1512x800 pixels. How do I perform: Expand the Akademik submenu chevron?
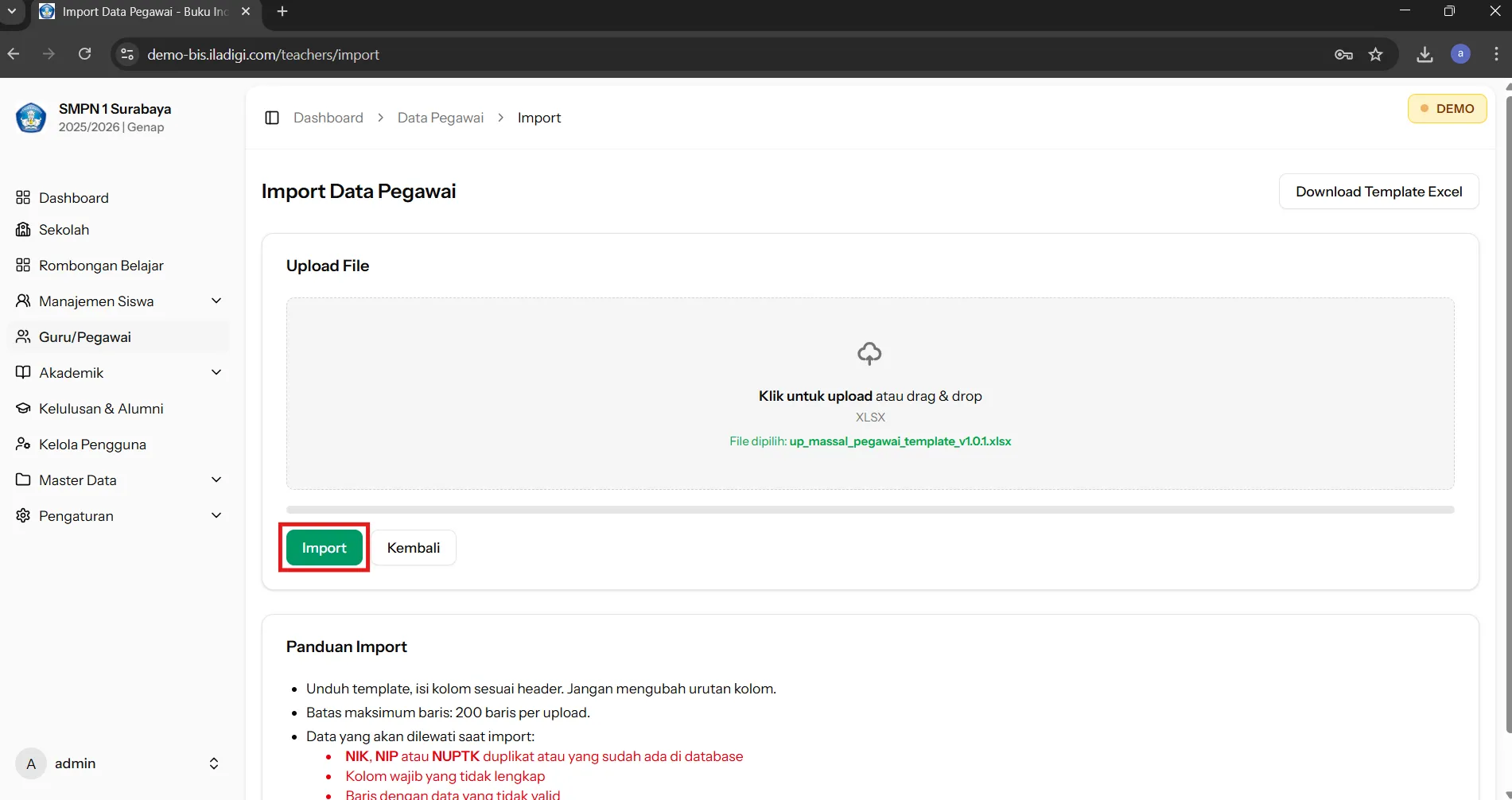coord(216,372)
